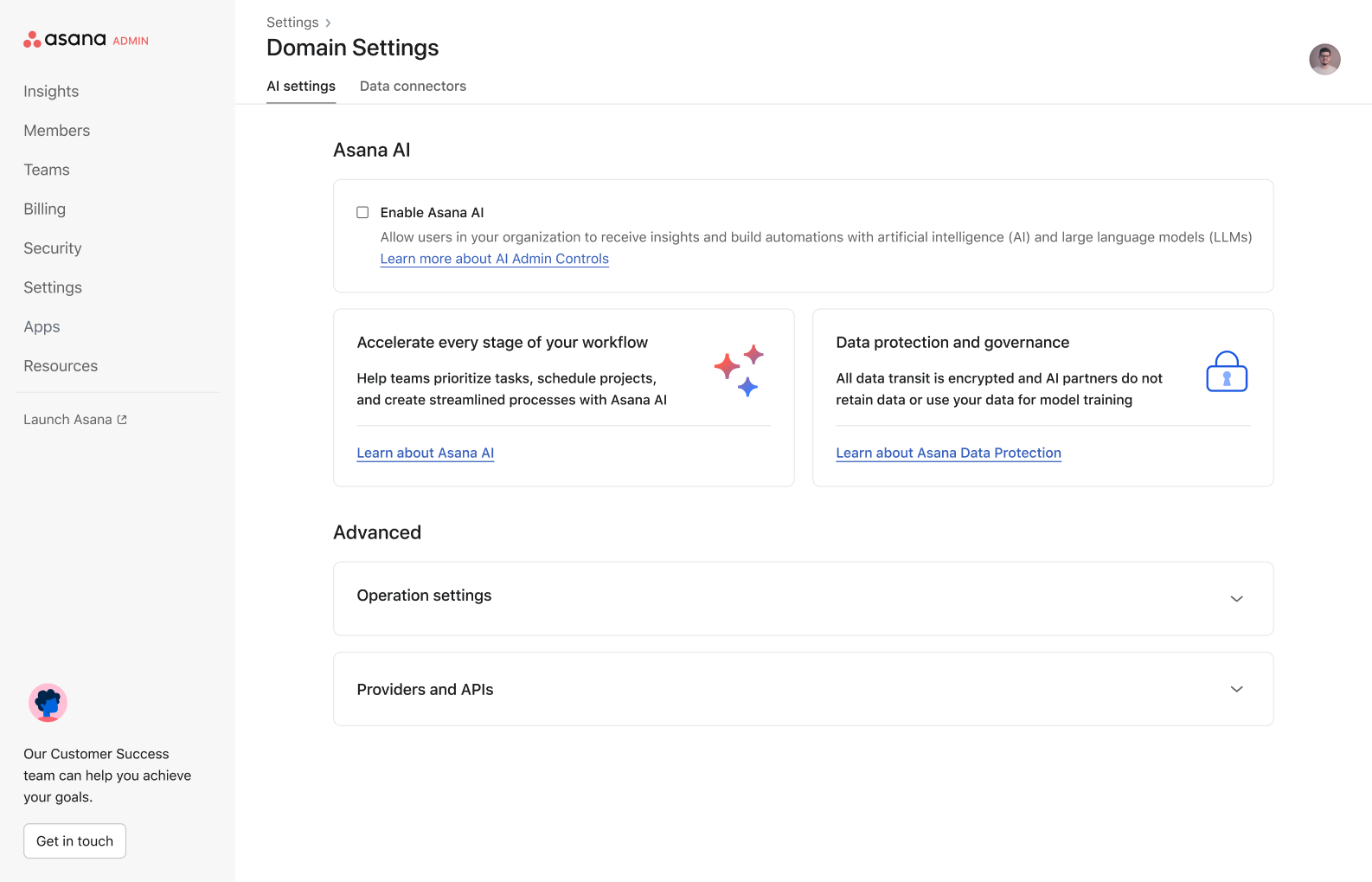Viewport: 1372px width, 882px height.
Task: Enable the Asana AI checkbox
Action: [362, 213]
